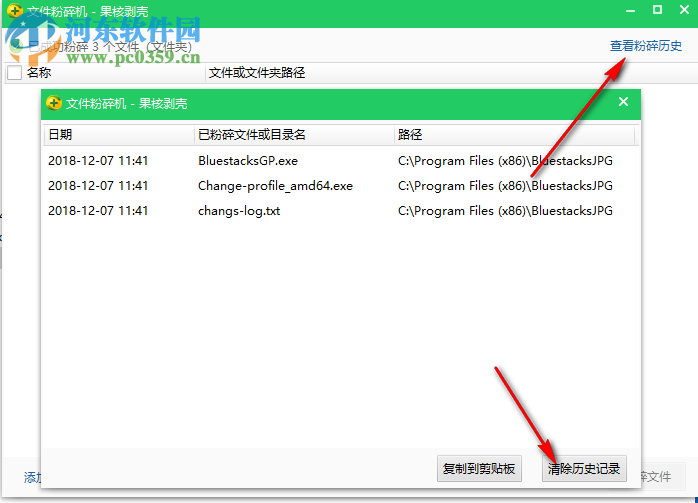This screenshot has height=503, width=698.
Task: Close the shred history dialog
Action: coord(623,102)
